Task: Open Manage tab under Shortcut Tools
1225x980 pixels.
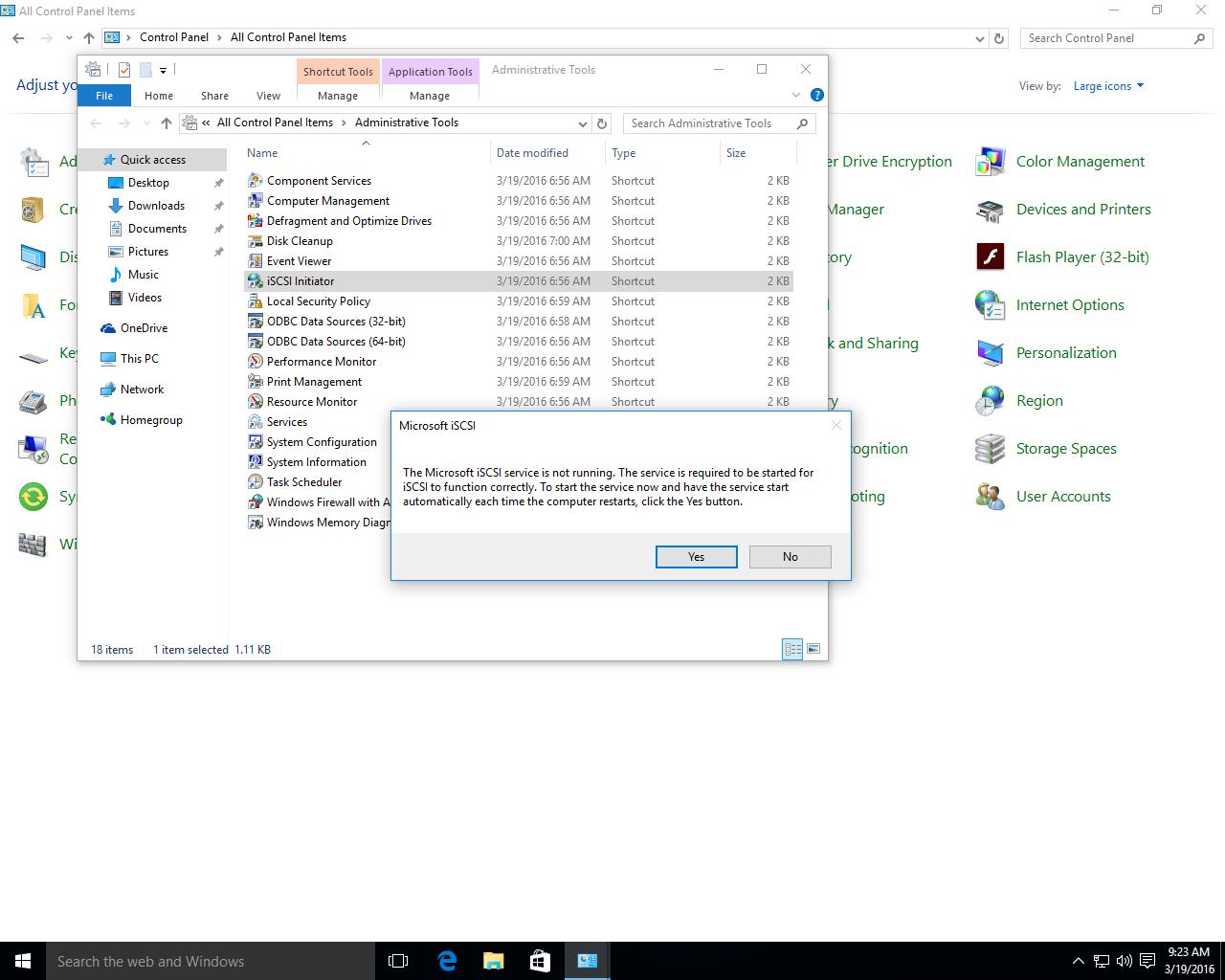Action: 338,96
